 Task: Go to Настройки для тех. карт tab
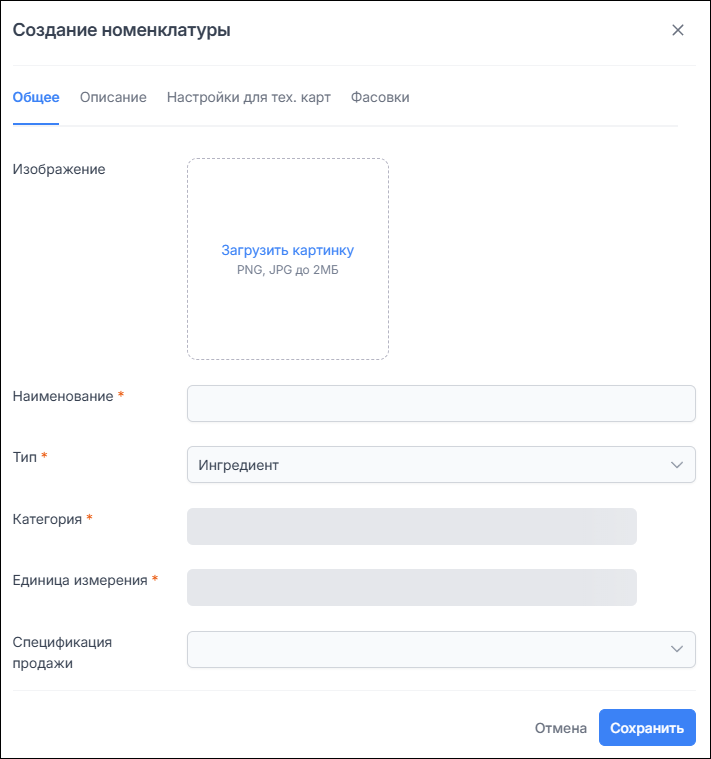tap(249, 97)
